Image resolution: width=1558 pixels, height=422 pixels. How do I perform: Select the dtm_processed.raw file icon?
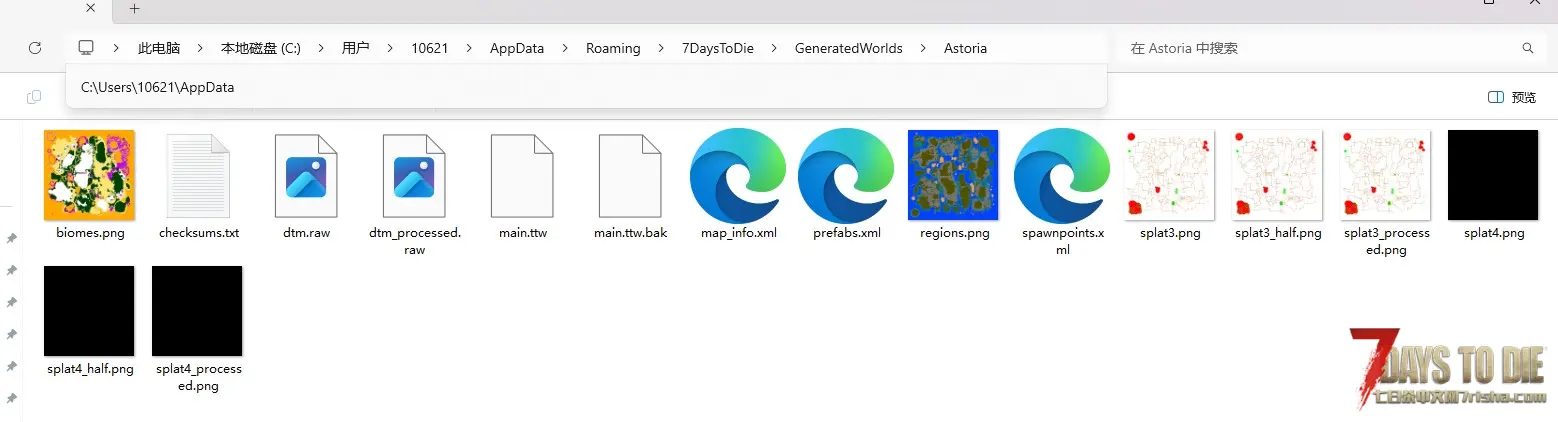[x=413, y=175]
